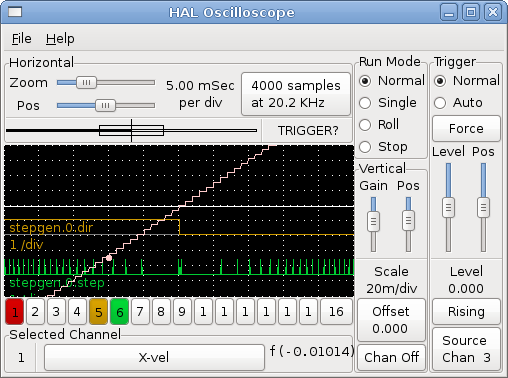Click the 5.00 mSec per div readout
The width and height of the screenshot is (508, 378).
point(200,94)
